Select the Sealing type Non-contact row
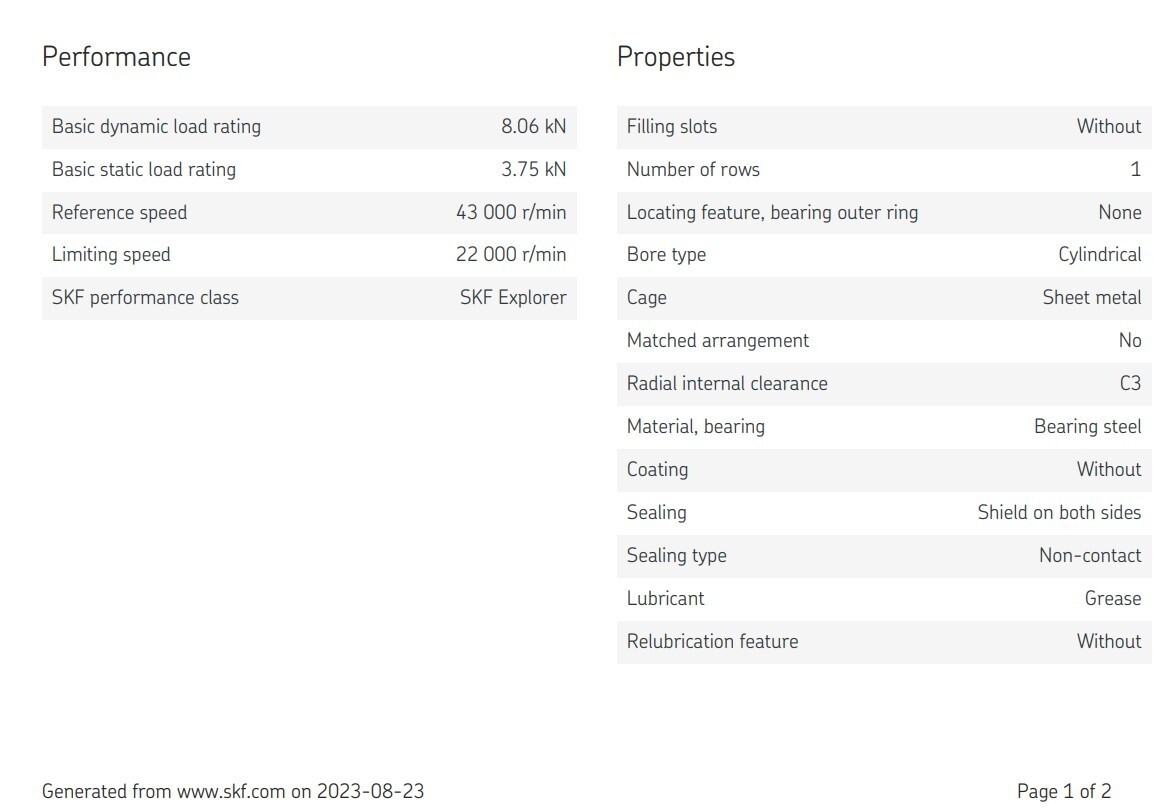 884,556
